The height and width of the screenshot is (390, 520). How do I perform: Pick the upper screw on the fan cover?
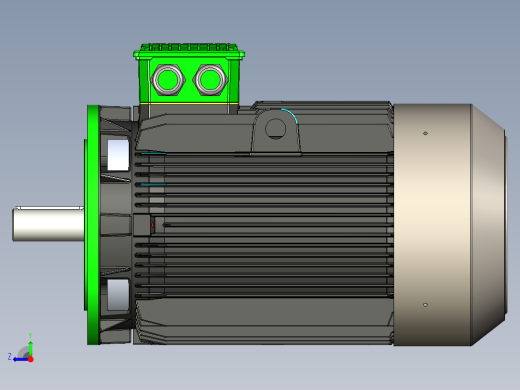[425, 133]
